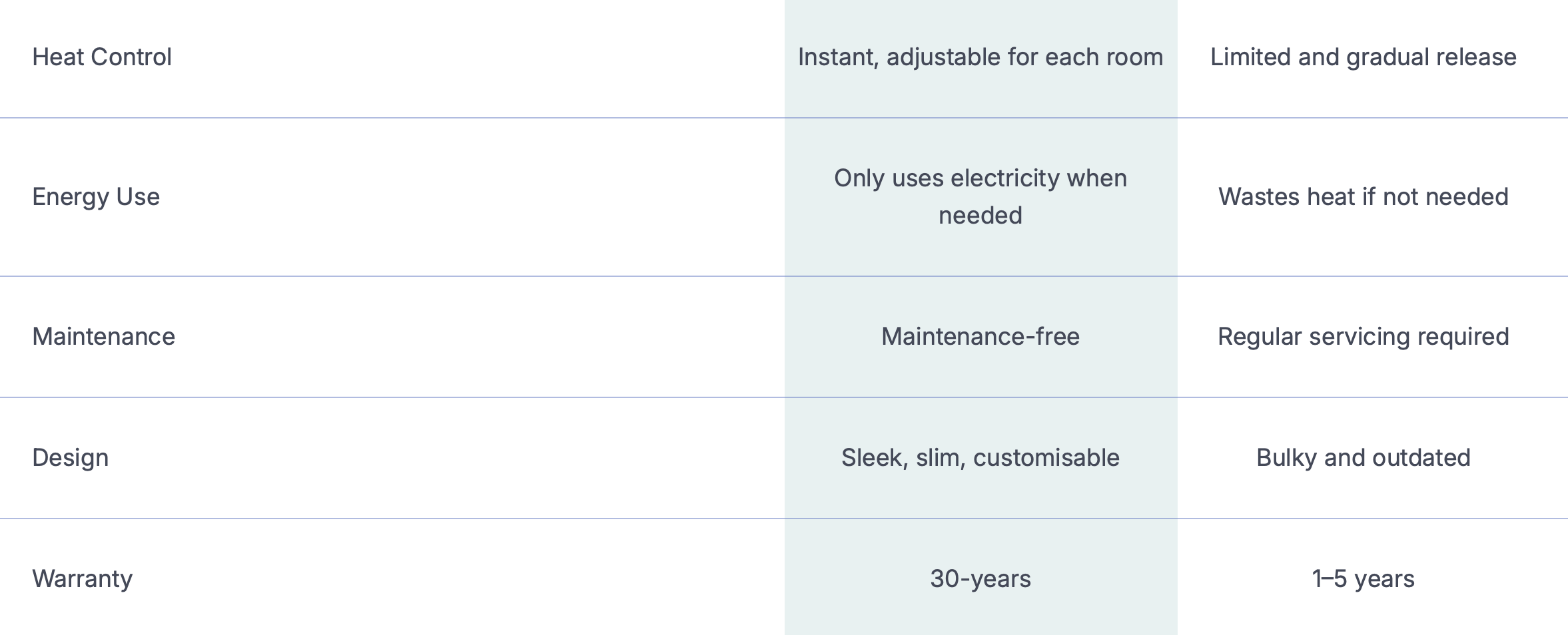Click 'Limited and gradual release' cell
This screenshot has width=1568, height=635.
tap(1363, 57)
